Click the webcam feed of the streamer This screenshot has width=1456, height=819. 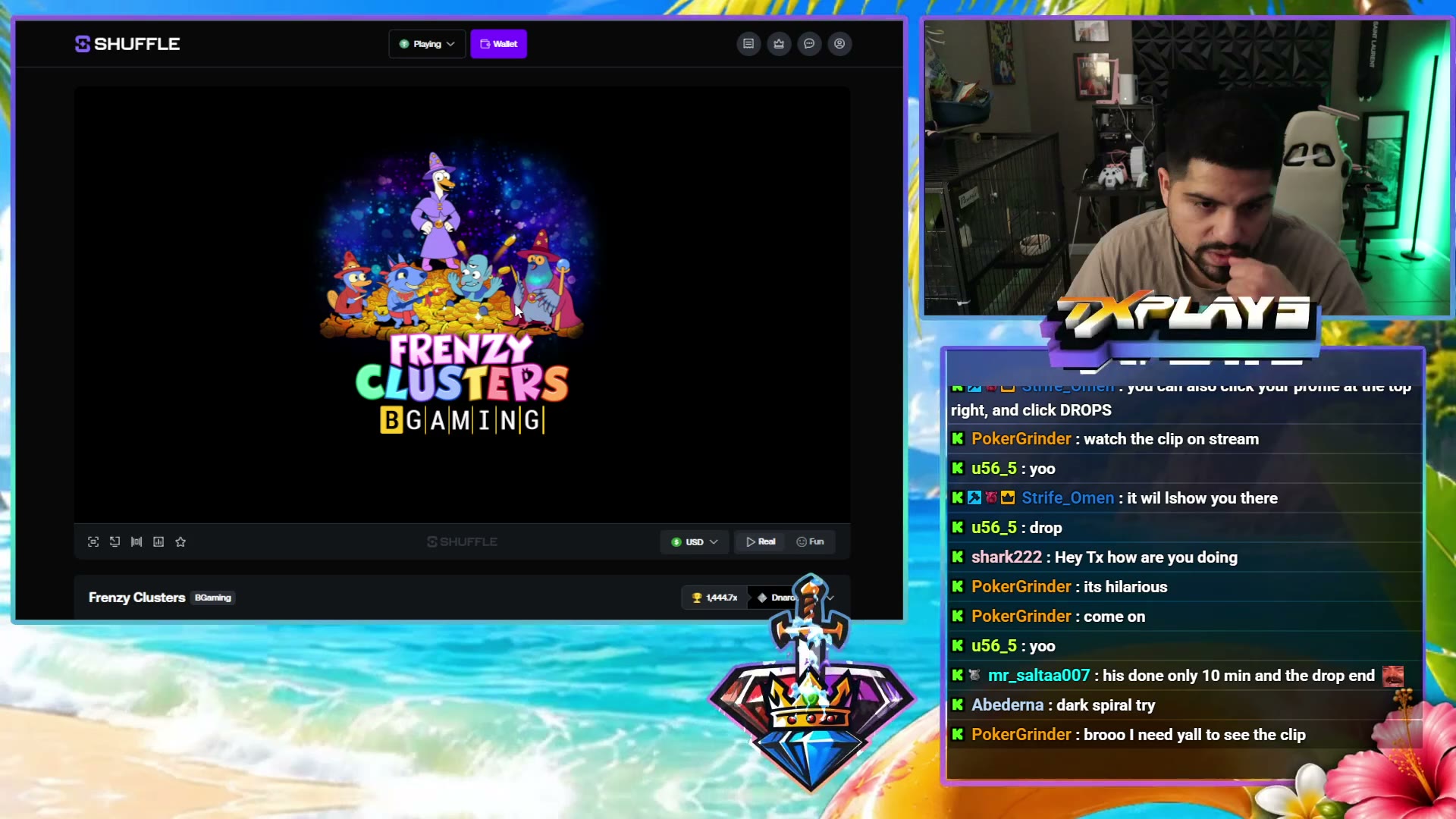[x=1187, y=168]
